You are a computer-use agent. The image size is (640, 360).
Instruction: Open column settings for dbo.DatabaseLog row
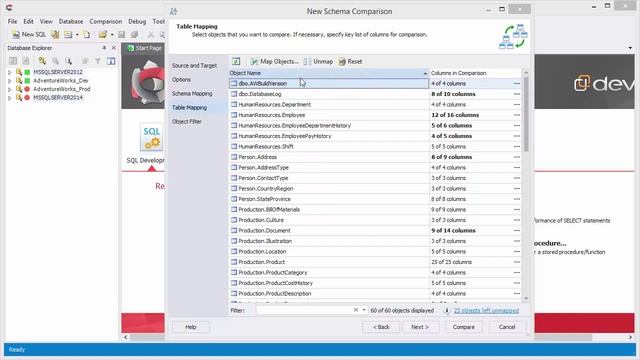pyautogui.click(x=517, y=94)
